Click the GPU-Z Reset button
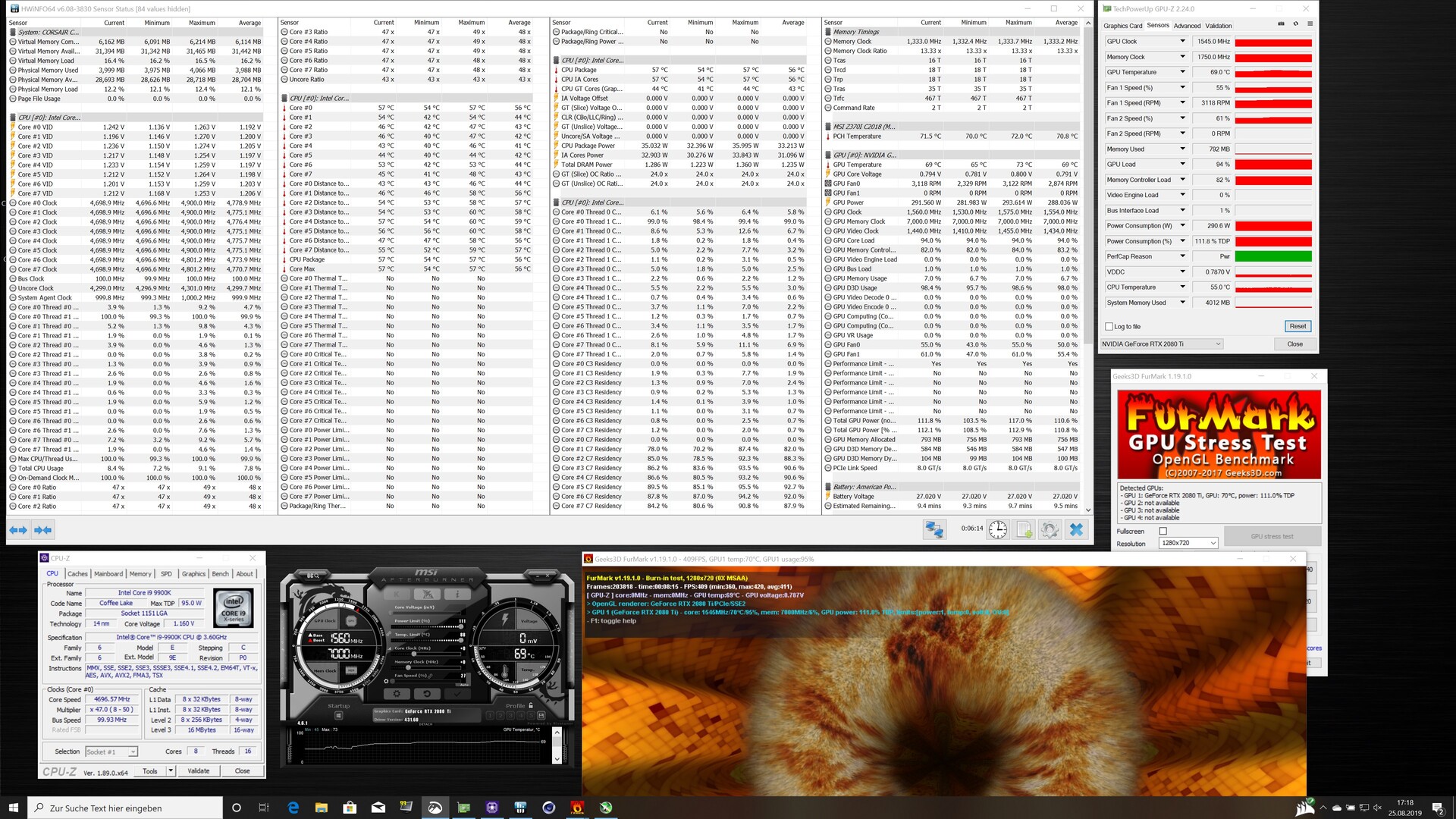 [x=1298, y=326]
